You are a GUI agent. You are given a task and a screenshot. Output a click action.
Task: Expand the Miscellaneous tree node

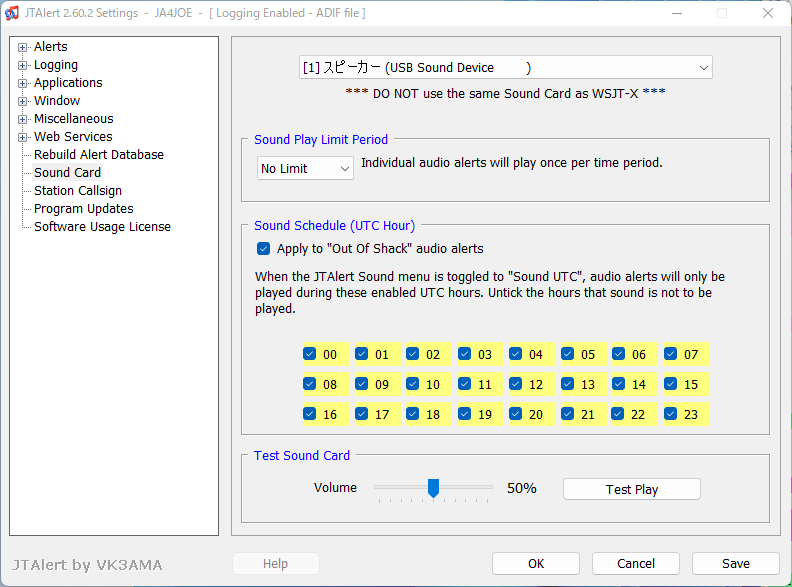pos(22,119)
